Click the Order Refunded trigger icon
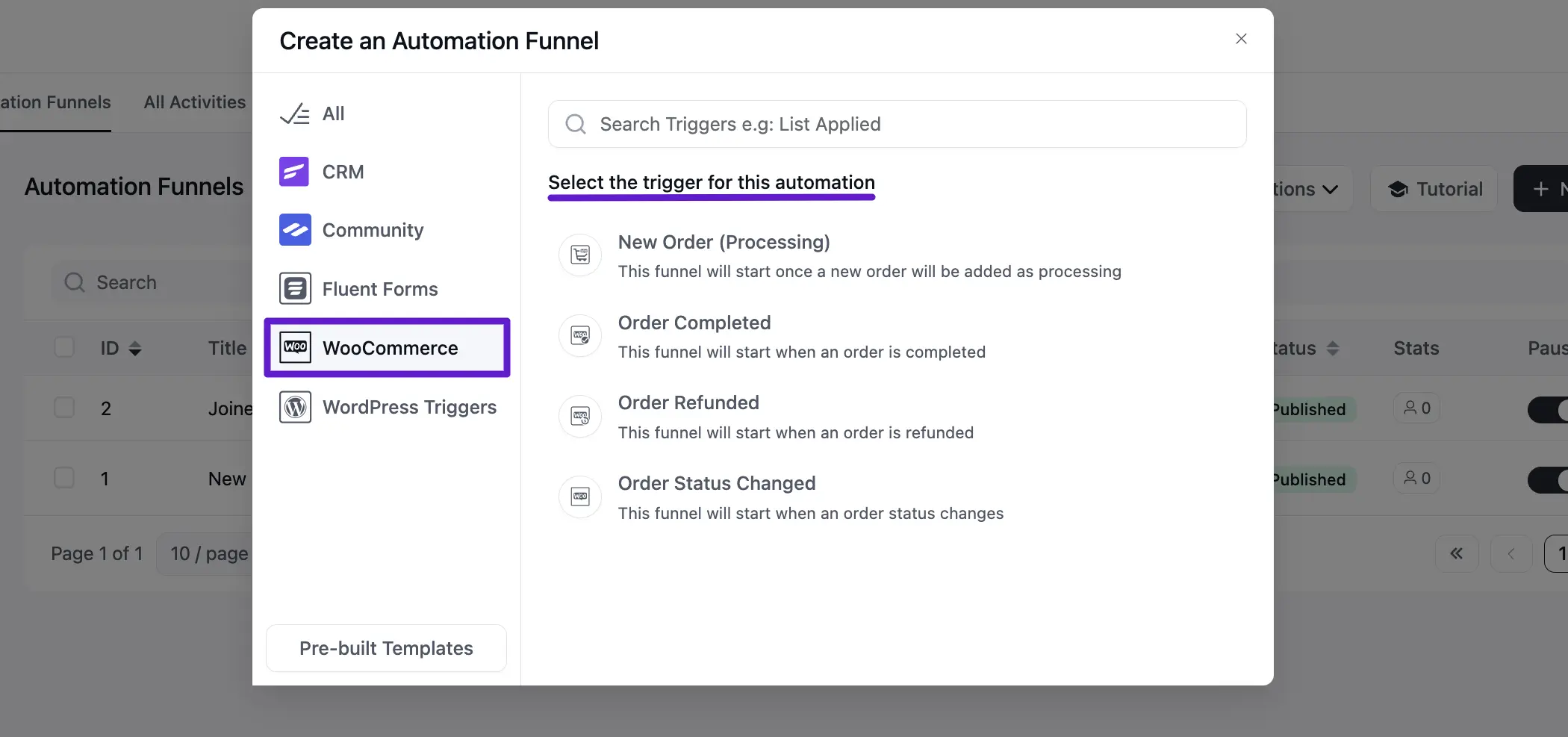Screen dimensions: 1568x737 point(580,416)
